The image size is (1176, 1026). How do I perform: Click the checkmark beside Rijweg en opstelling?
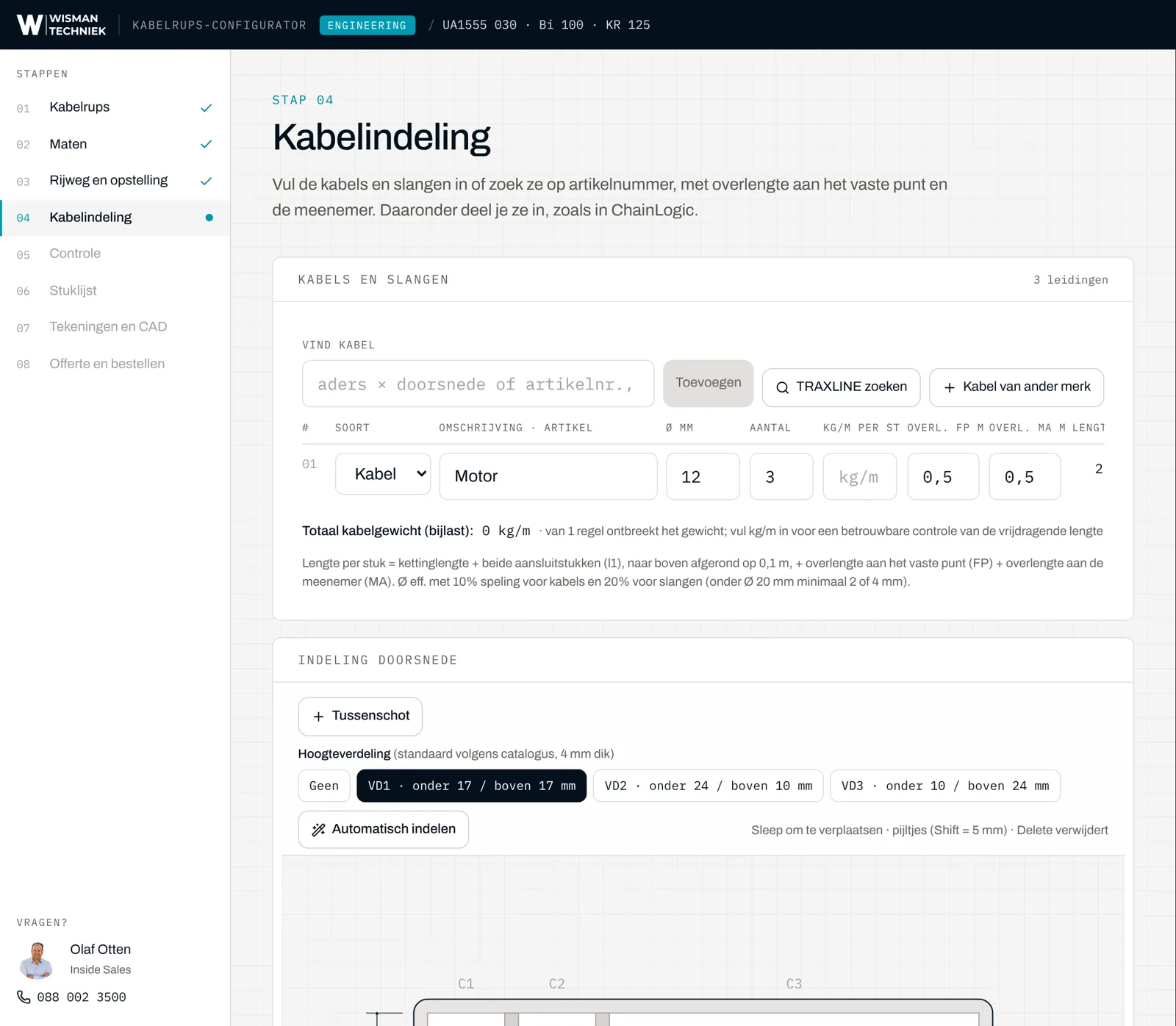(206, 181)
